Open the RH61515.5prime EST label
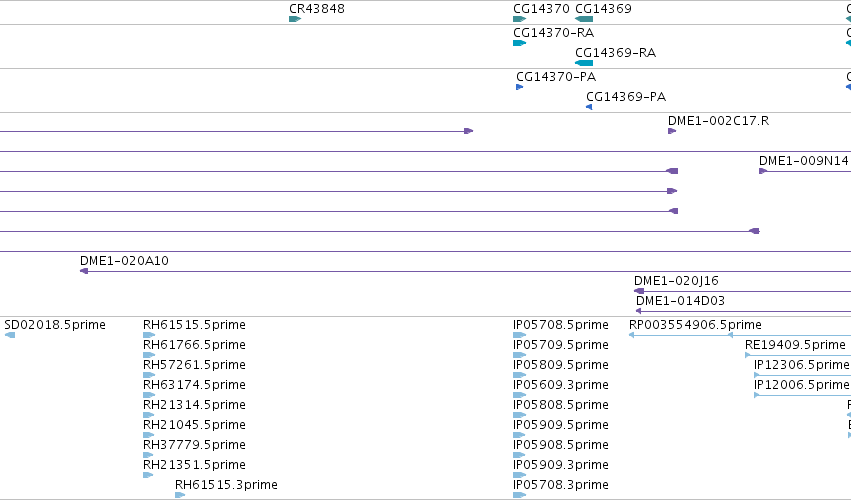Viewport: 851px width, 500px height. pos(194,325)
